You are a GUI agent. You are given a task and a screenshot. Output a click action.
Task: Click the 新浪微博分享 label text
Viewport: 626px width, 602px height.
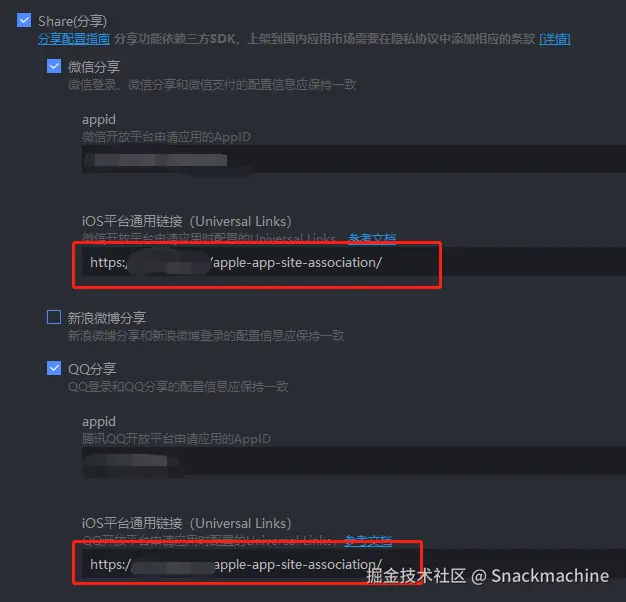(x=107, y=318)
